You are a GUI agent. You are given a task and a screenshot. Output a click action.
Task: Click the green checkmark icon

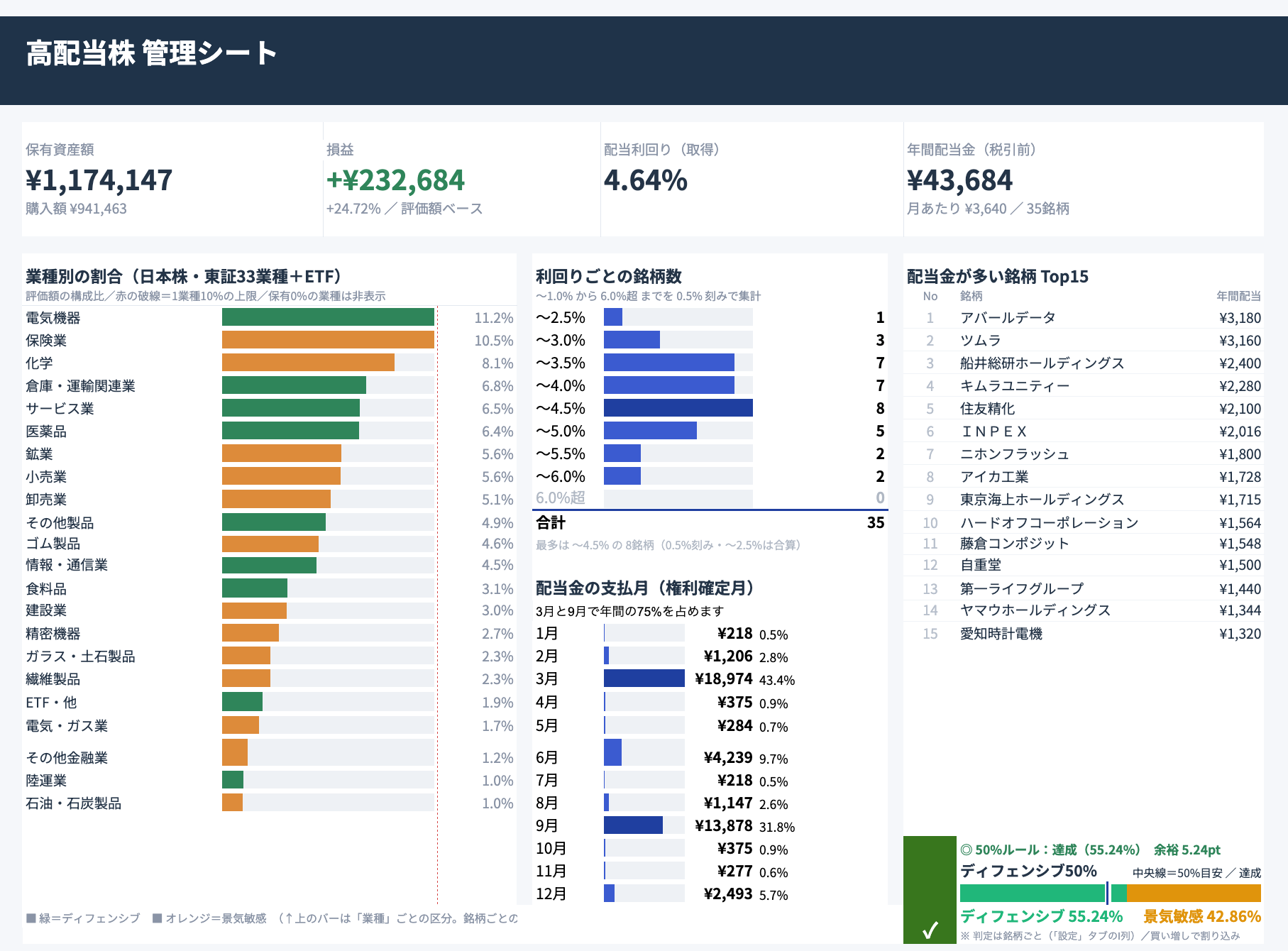pos(930,929)
